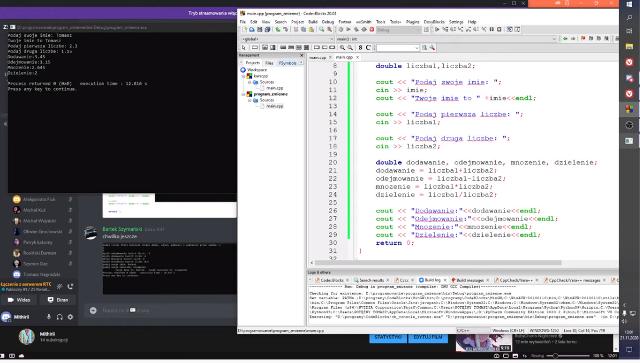
Task: Click the Toggle bookmark red flag icon
Action: (583, 38)
